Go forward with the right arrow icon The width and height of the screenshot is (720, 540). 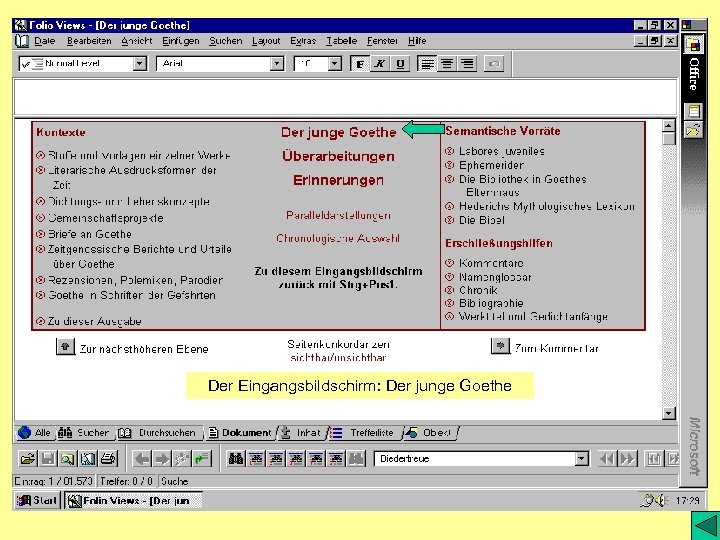pyautogui.click(x=162, y=459)
